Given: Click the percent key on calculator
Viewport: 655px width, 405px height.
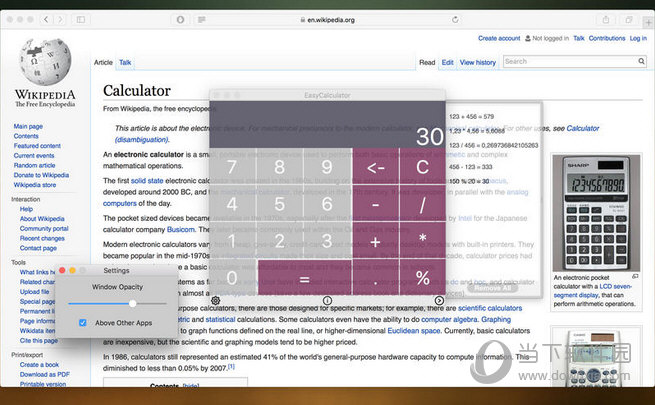Looking at the screenshot, I should click(422, 278).
